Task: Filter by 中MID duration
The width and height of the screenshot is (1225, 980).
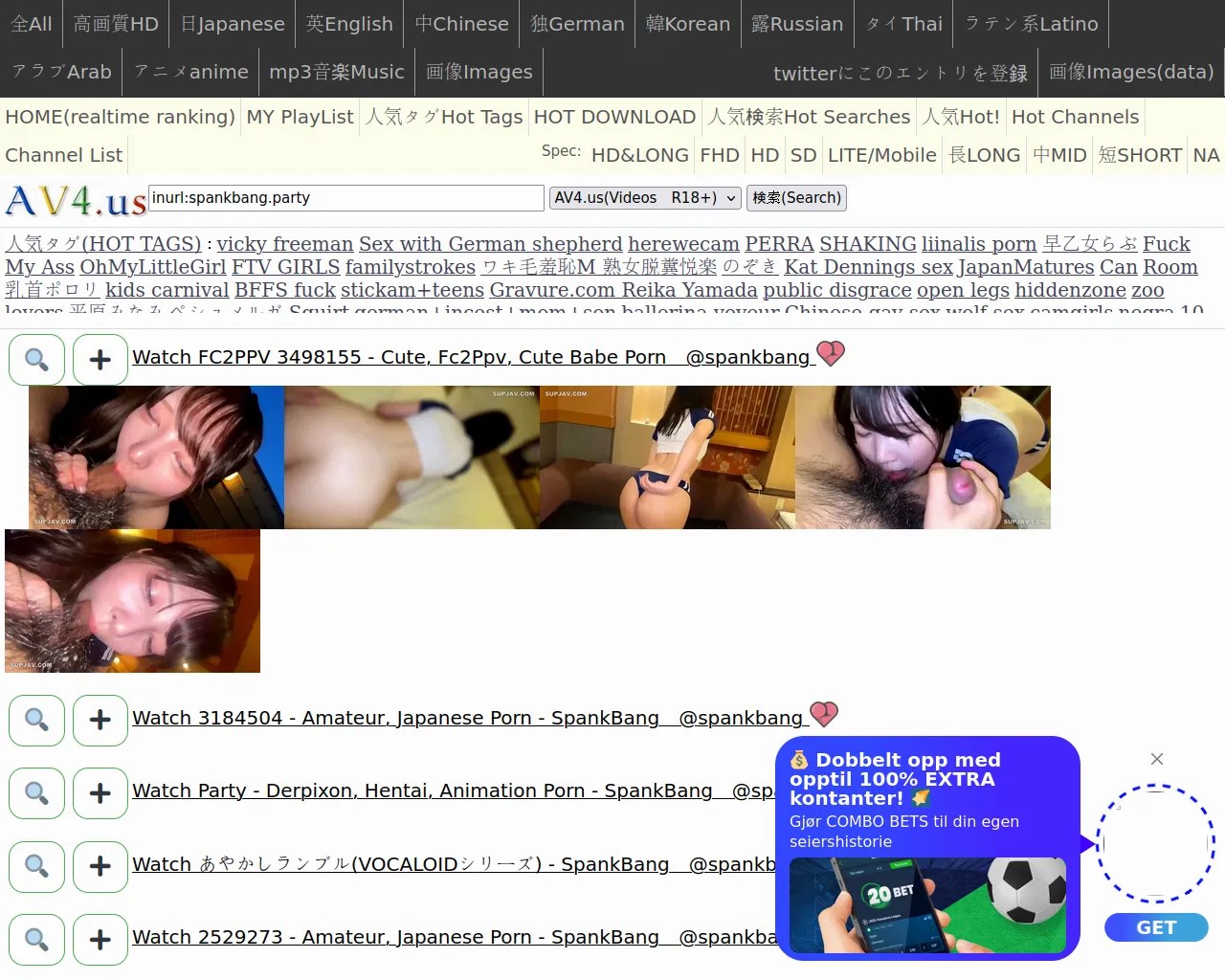Action: (1059, 155)
